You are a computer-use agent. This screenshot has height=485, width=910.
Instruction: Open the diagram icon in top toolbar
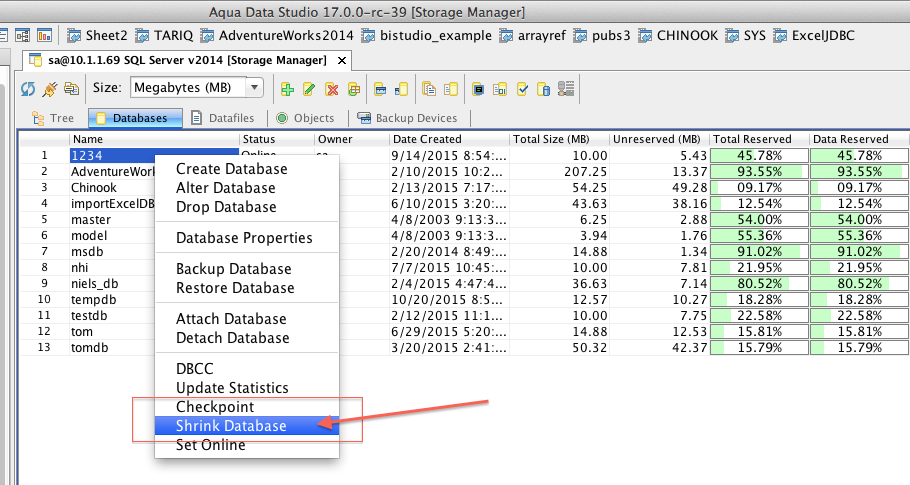click(23, 35)
